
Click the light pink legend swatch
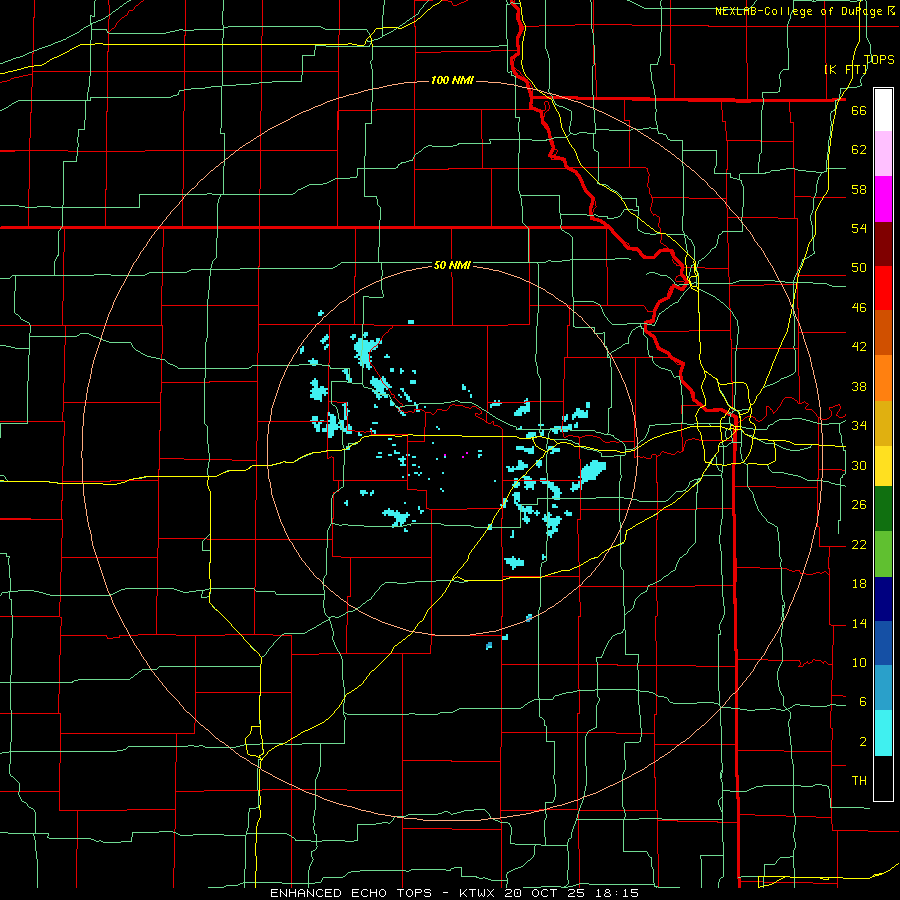(x=883, y=154)
